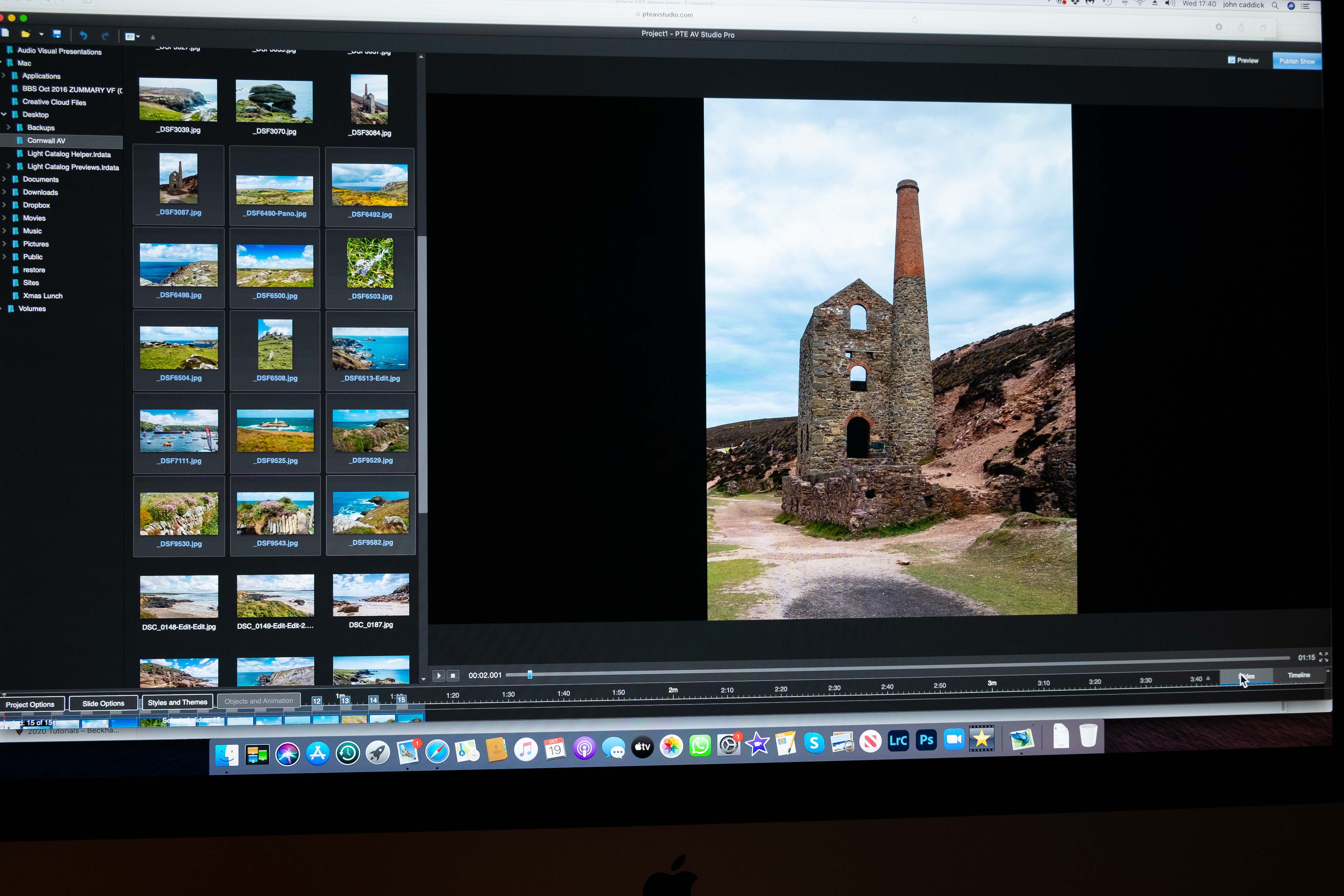Click the Redo arrow icon
Viewport: 1344px width, 896px height.
point(105,36)
